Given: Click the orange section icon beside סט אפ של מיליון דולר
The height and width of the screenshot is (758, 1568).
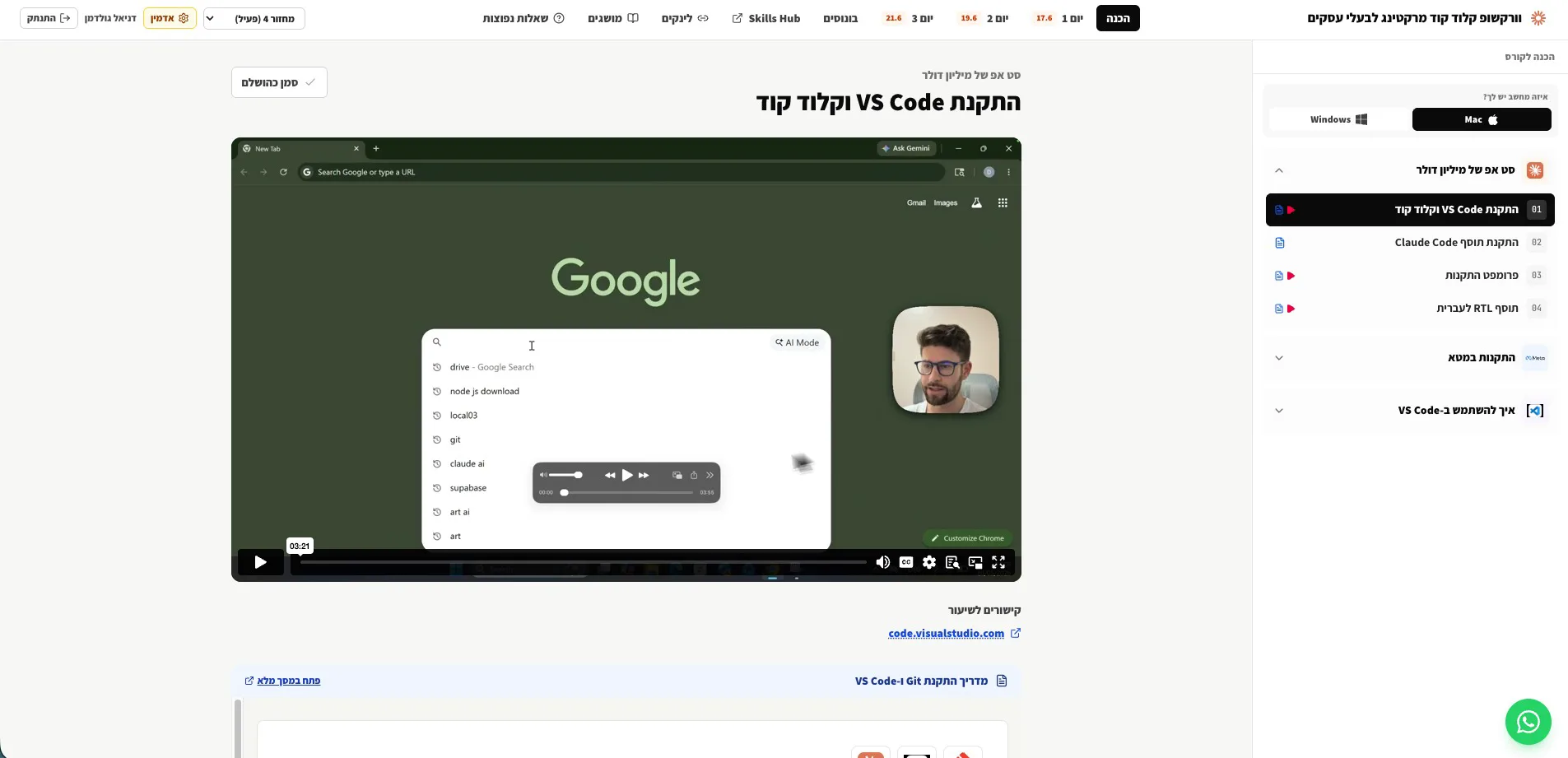Looking at the screenshot, I should pyautogui.click(x=1535, y=170).
